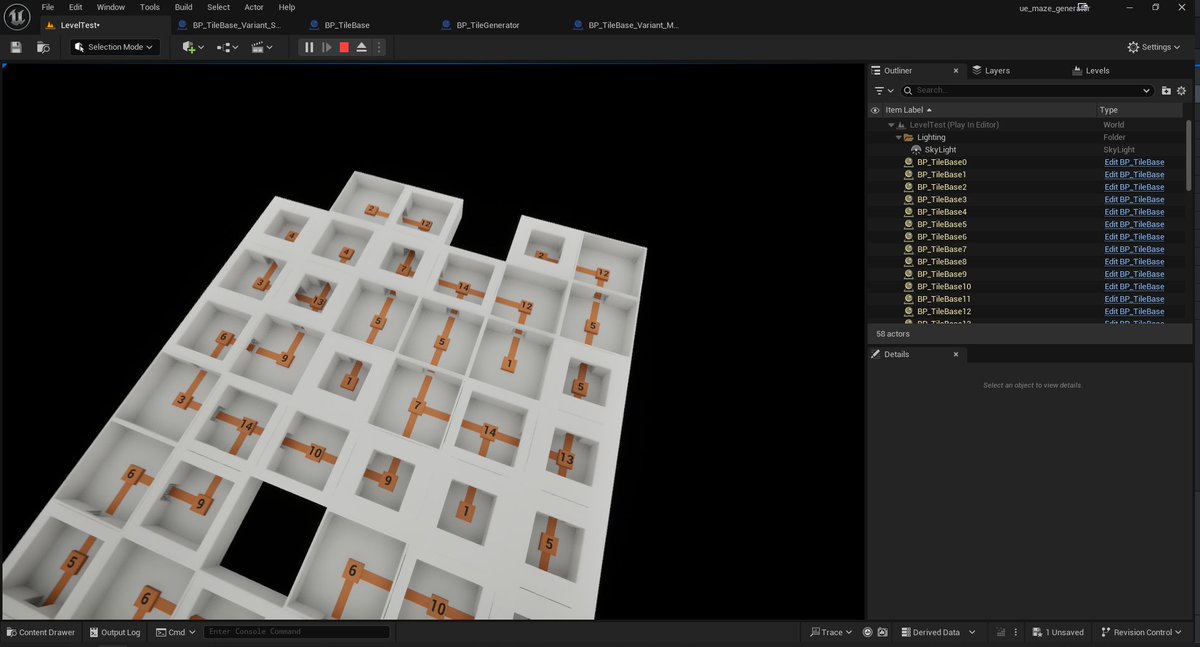The width and height of the screenshot is (1200, 647).
Task: Click Edit BP_TileBase link for BP_TileBase12
Action: (x=1134, y=311)
